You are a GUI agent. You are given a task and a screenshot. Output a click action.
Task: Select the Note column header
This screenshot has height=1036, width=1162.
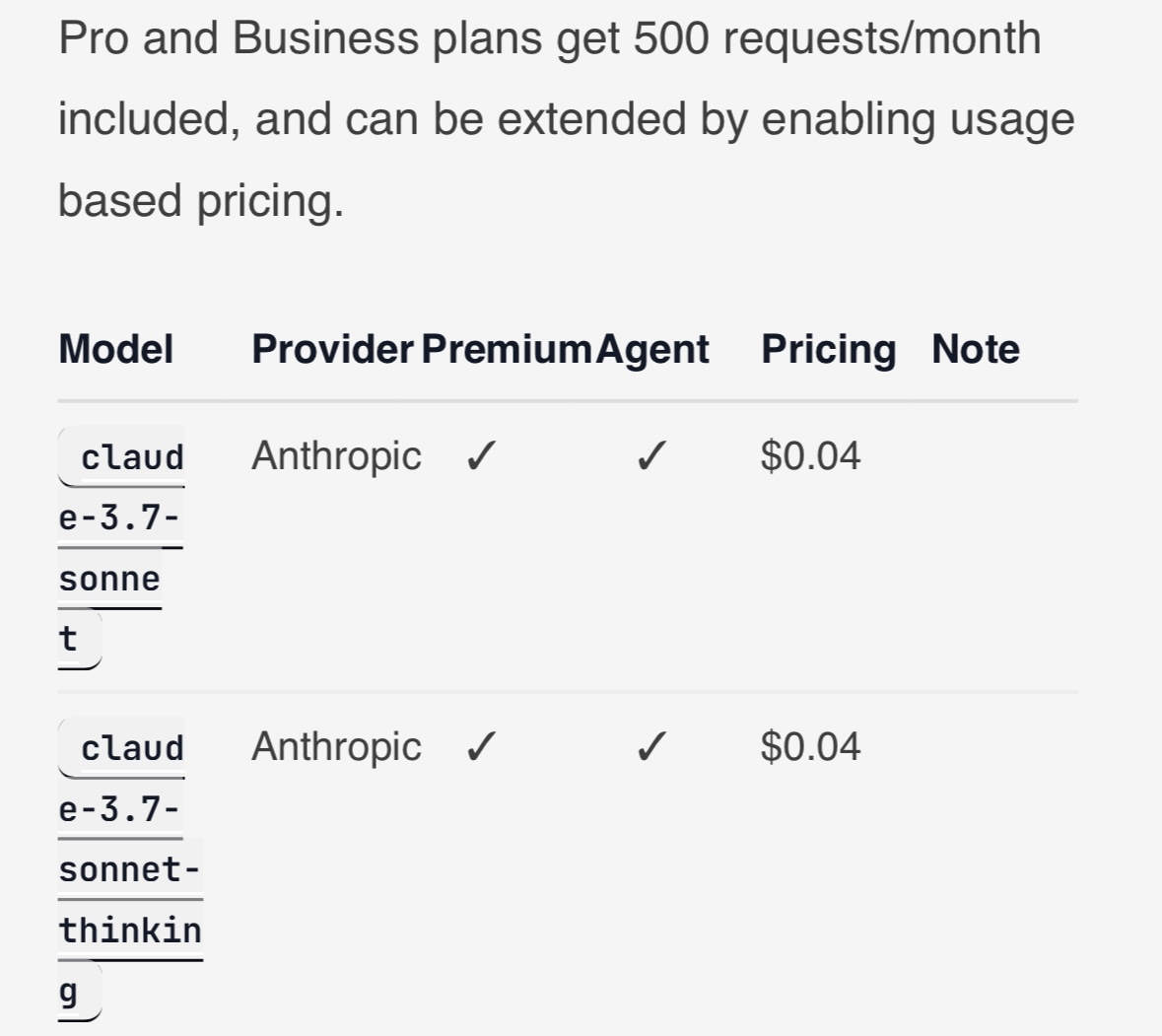[x=976, y=349]
